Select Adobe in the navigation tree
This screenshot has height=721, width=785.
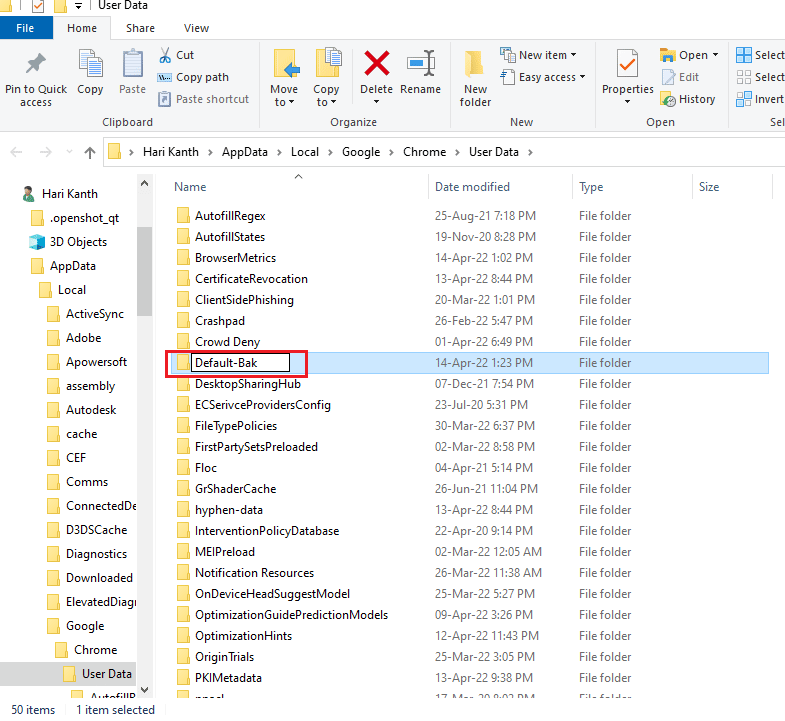coord(84,338)
